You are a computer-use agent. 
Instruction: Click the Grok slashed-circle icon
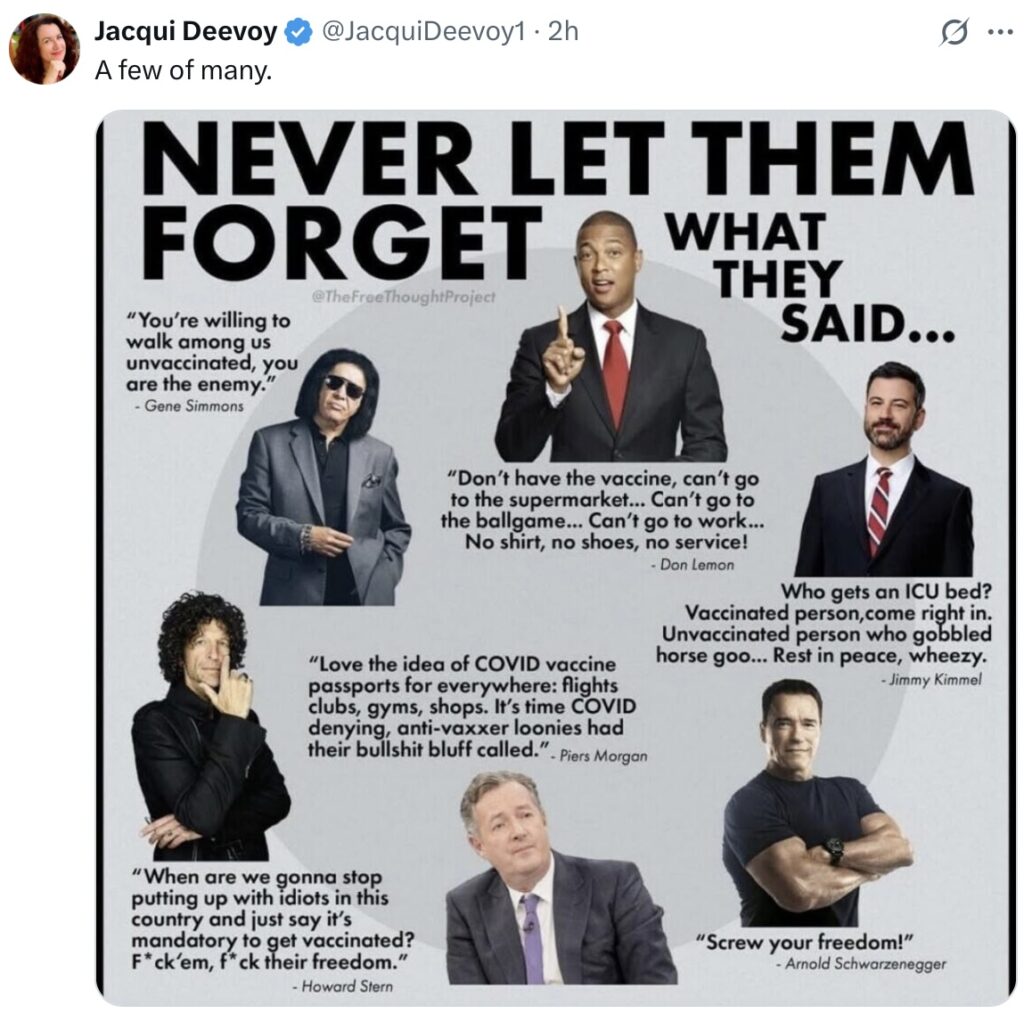[953, 32]
